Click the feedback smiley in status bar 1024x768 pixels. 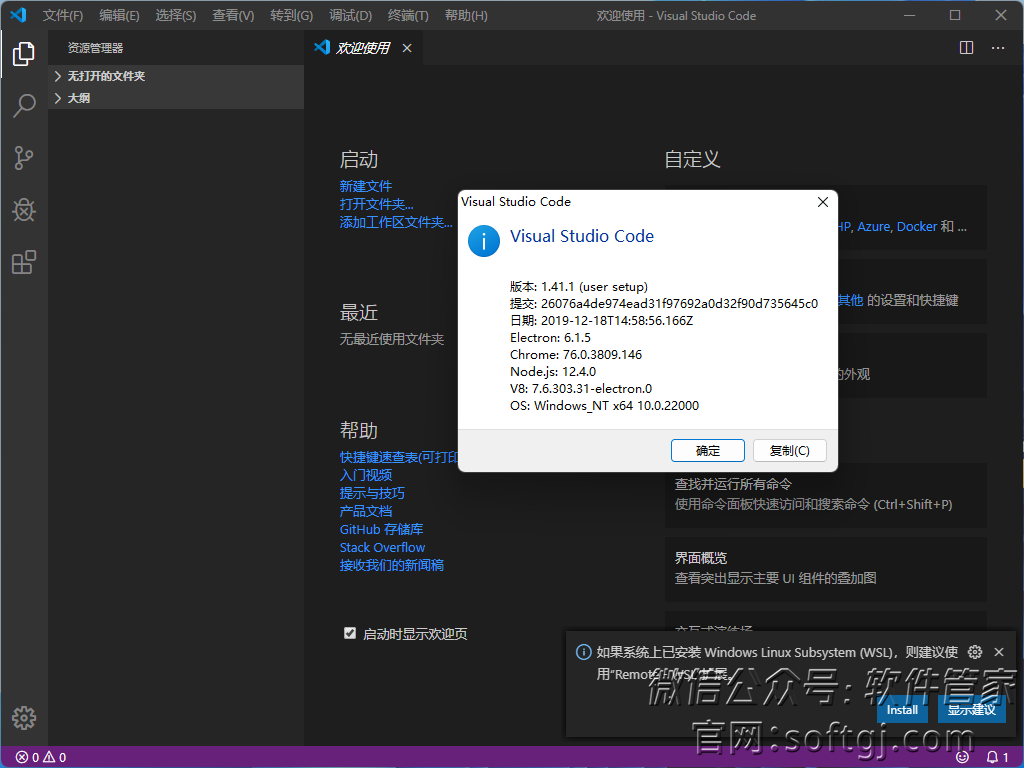click(962, 758)
